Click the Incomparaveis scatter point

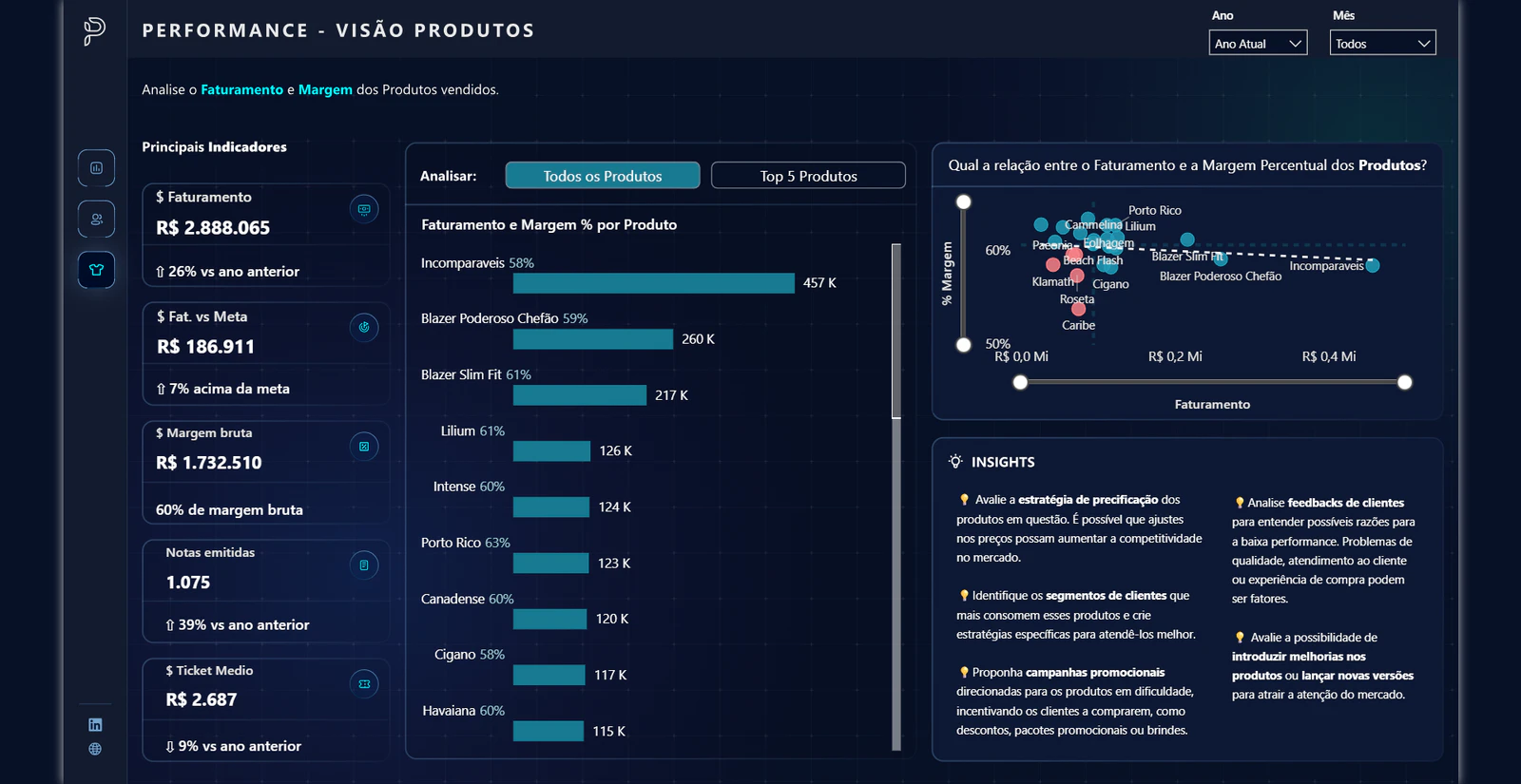coord(1373,266)
